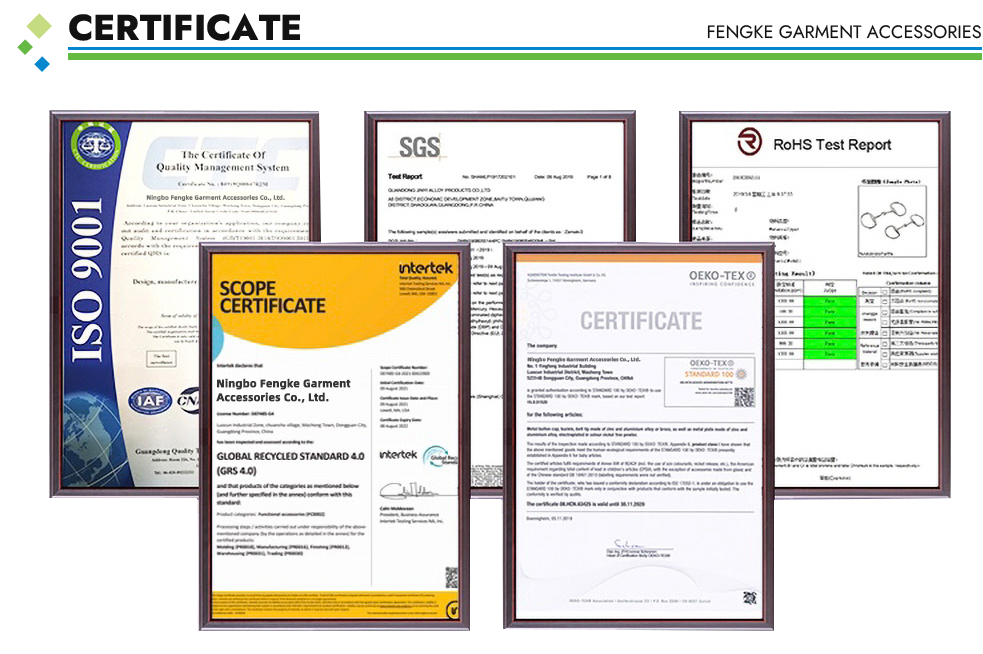Click the 'SCOPE CERTIFICATE' title
Screen dimensions: 983x654
[x=272, y=297]
